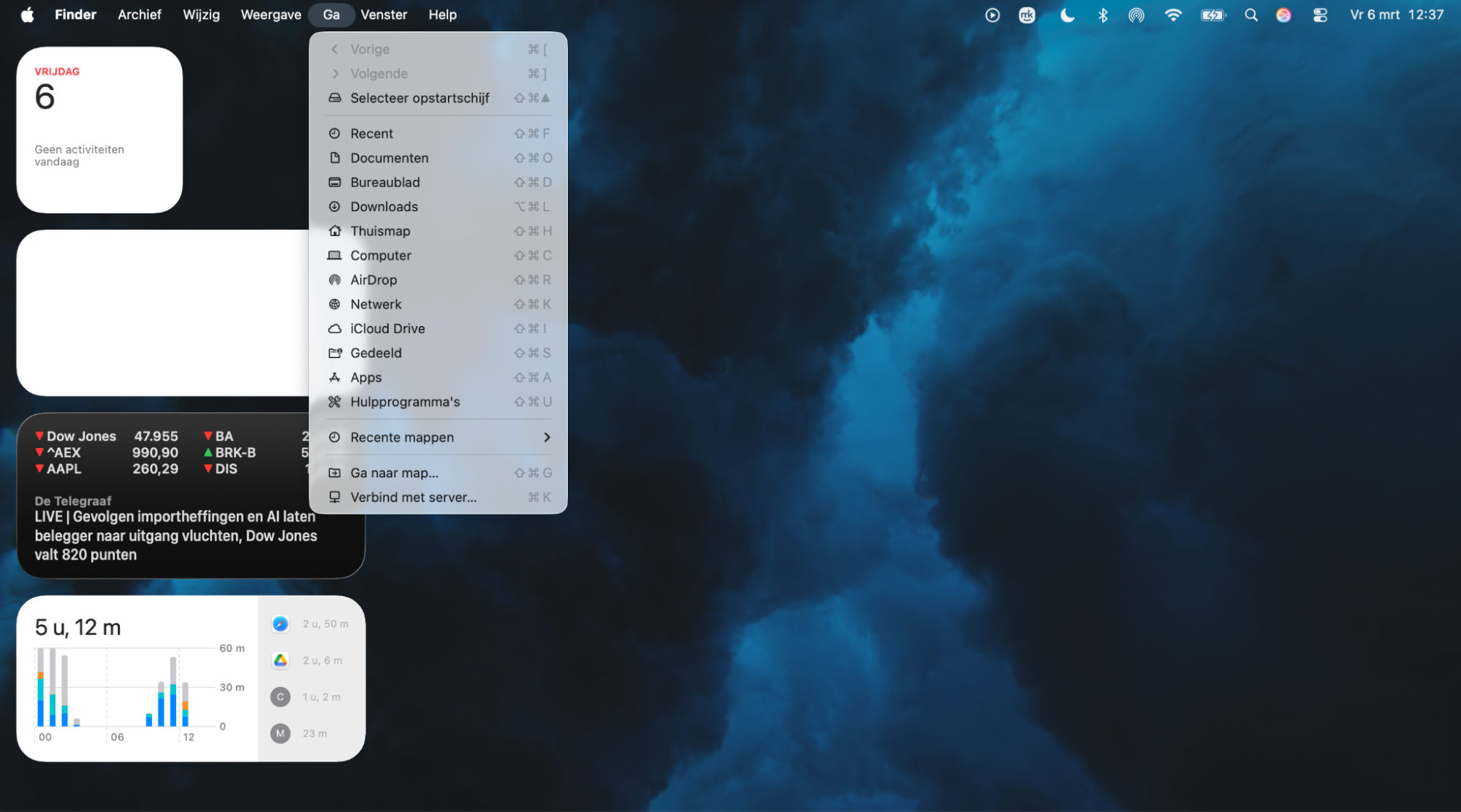
Task: Click the Wi-Fi status icon
Action: [1173, 15]
